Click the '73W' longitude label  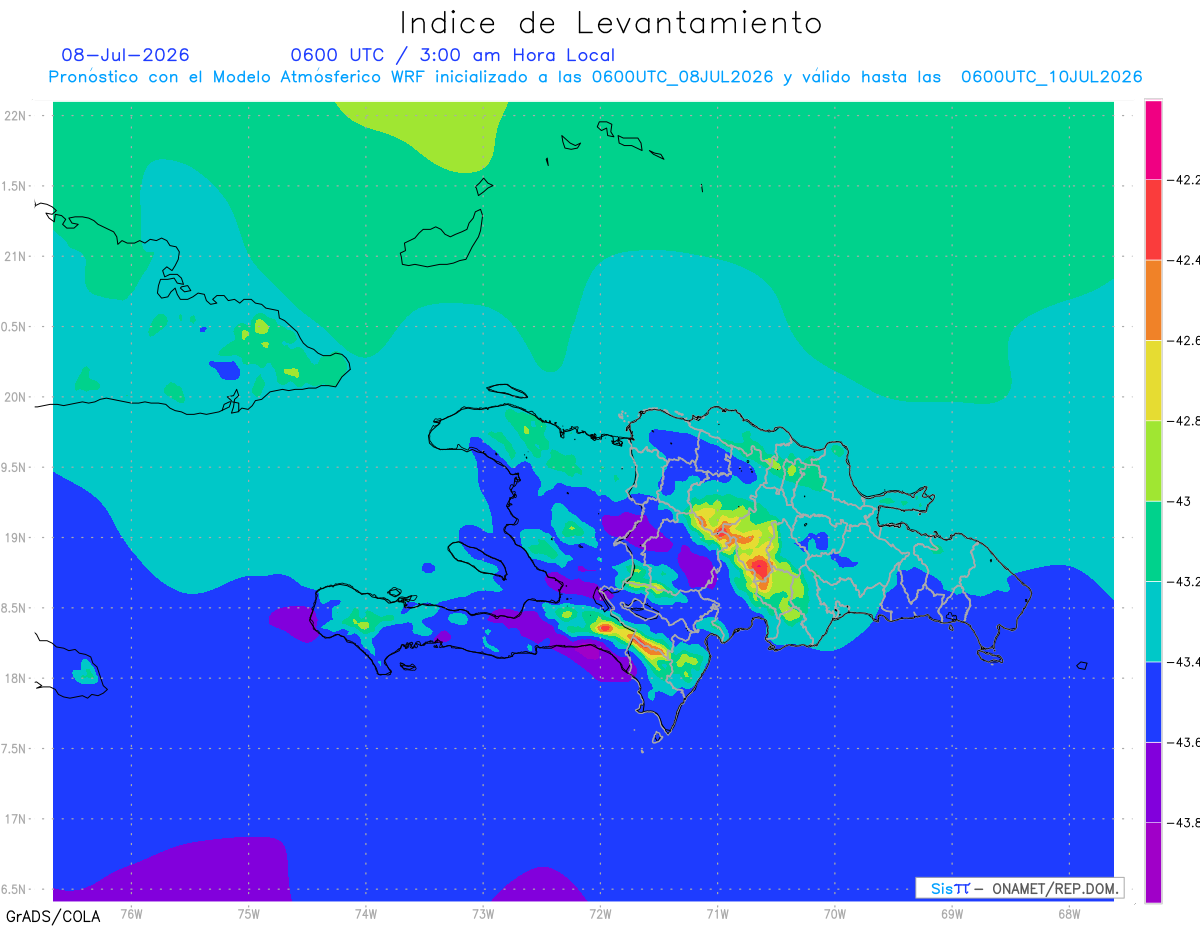tap(483, 912)
